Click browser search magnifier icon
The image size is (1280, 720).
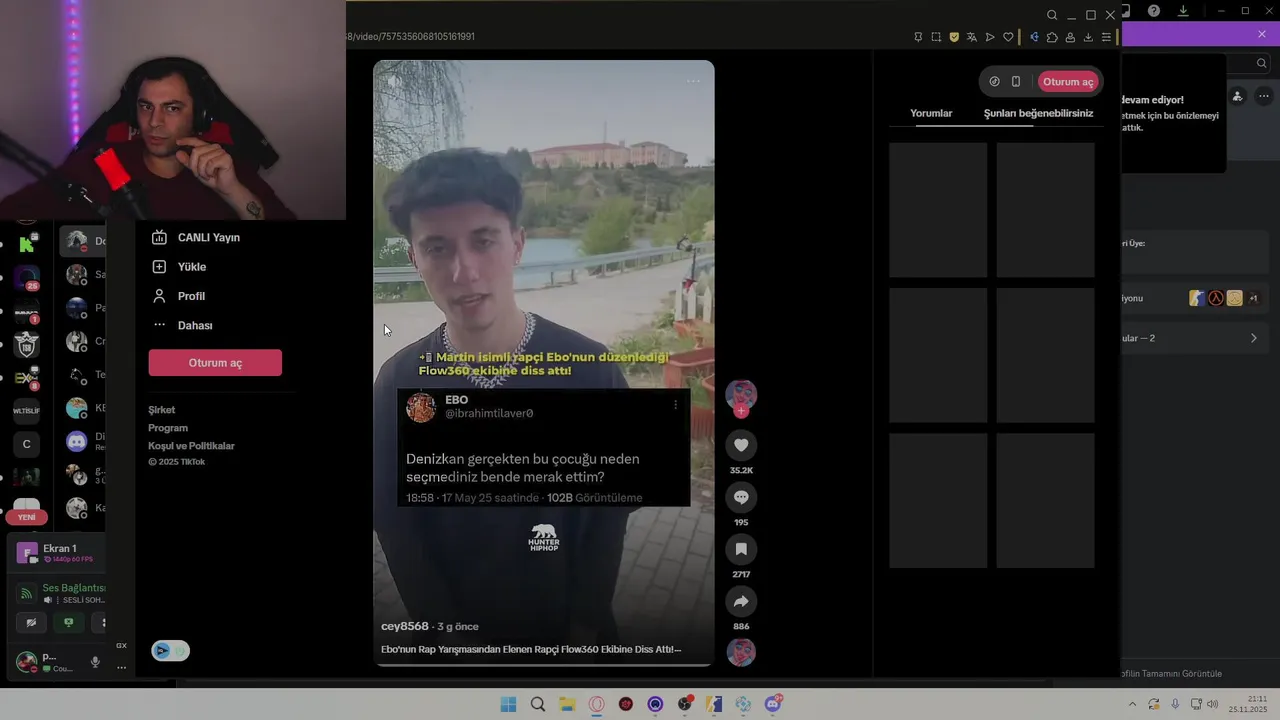[1052, 15]
